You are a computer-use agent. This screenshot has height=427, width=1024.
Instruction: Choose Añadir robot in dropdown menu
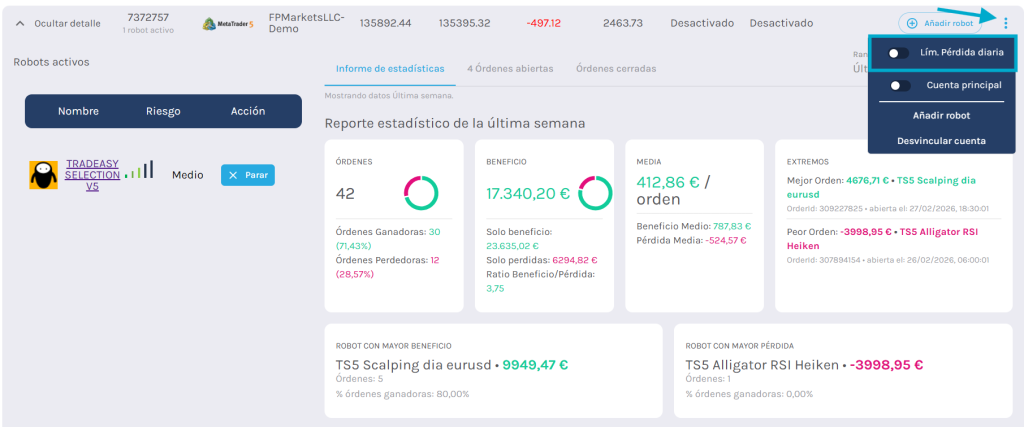(941, 116)
